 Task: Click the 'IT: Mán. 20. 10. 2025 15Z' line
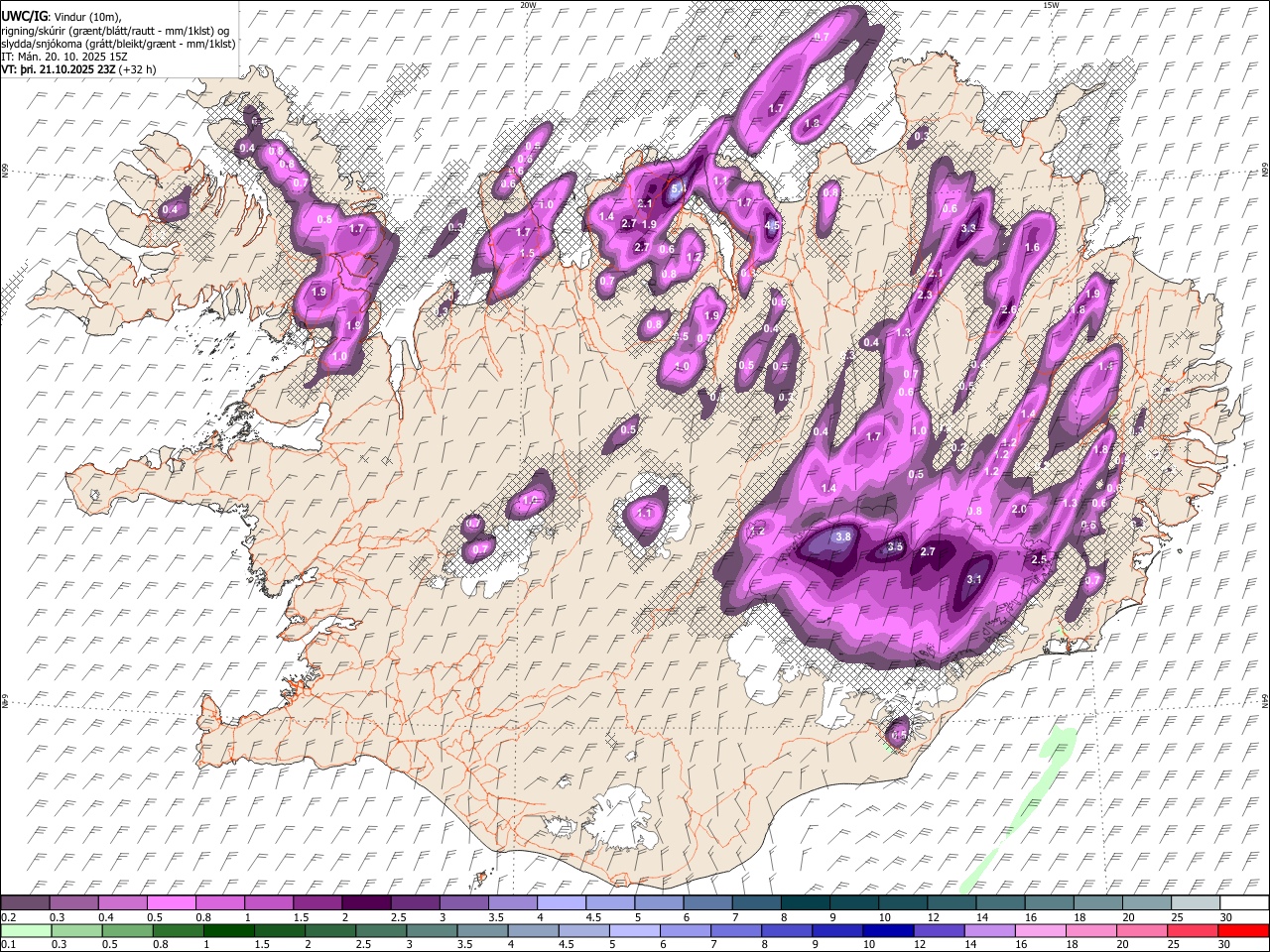(x=64, y=57)
